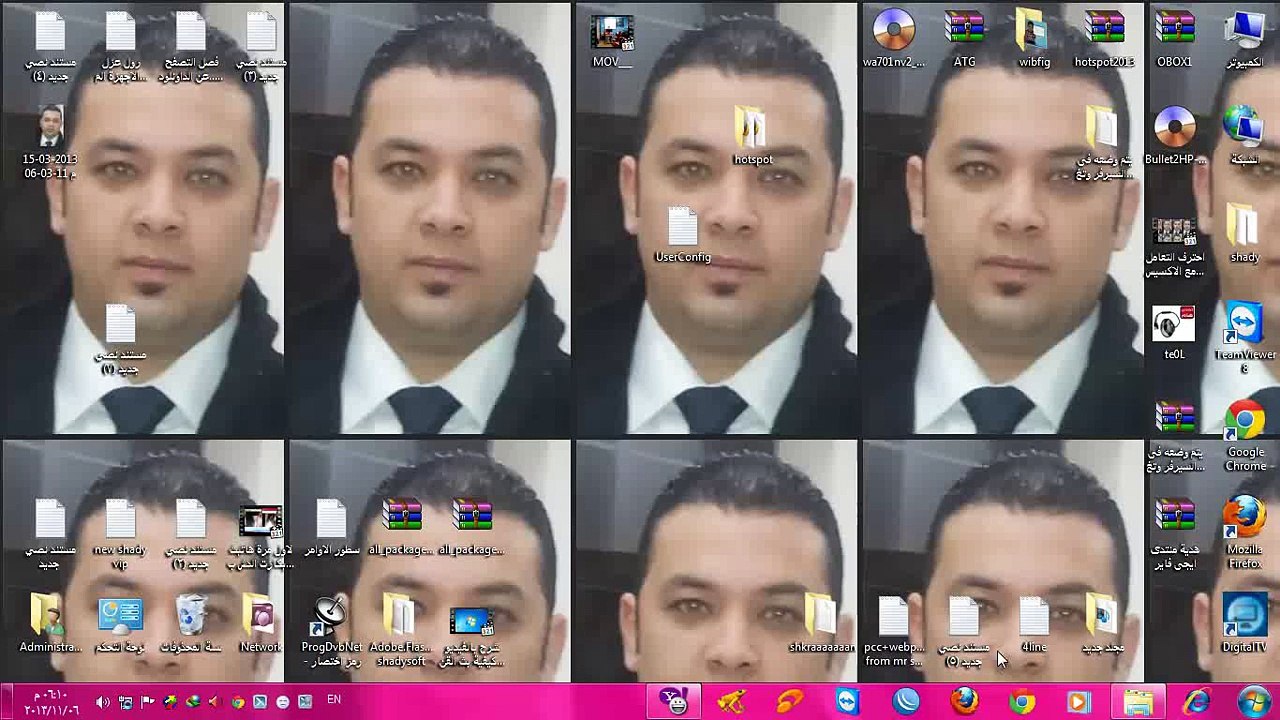Click the system tray clock
The width and height of the screenshot is (1280, 720).
coord(49,702)
